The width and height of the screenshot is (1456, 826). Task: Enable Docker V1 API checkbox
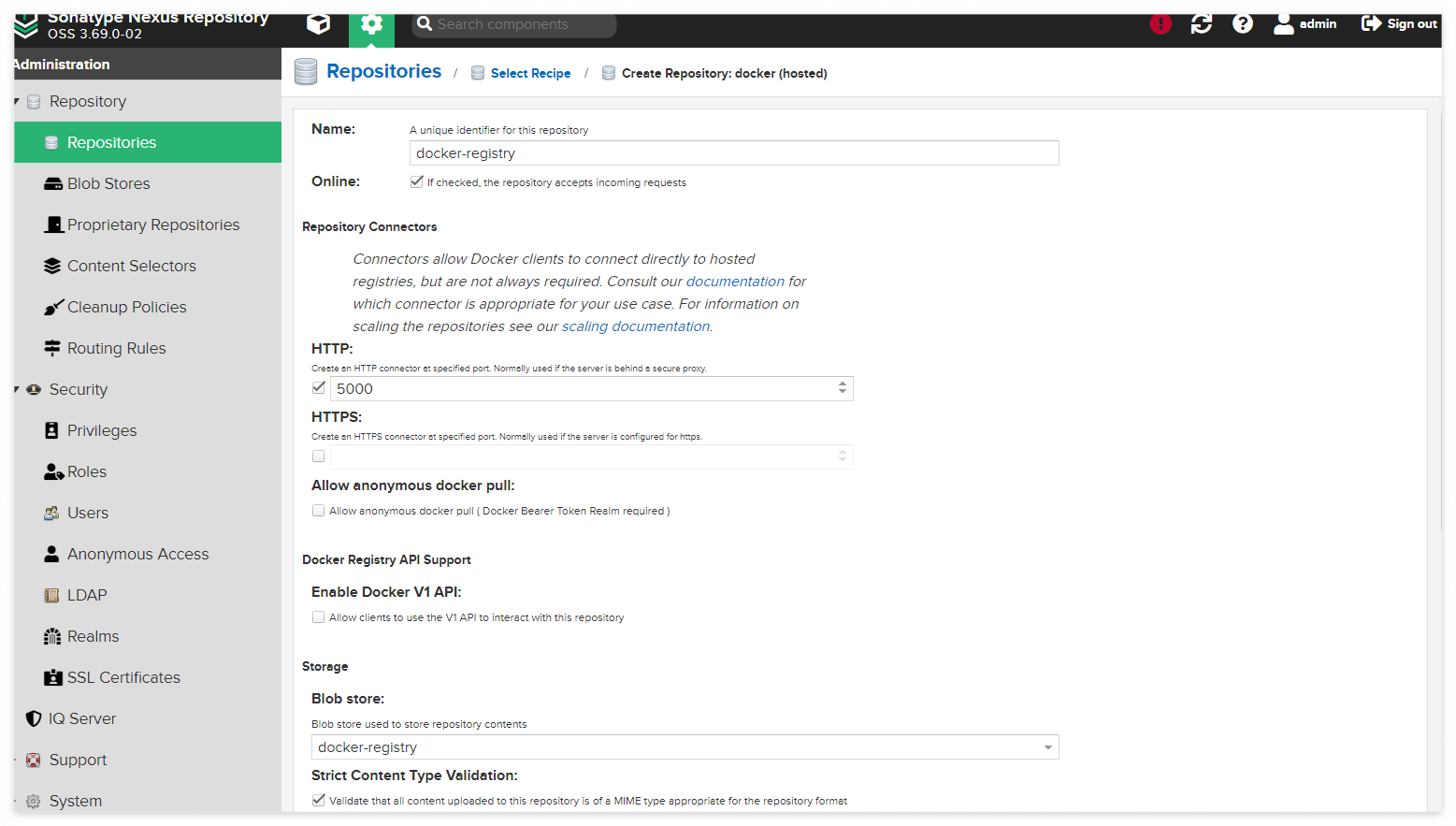click(319, 617)
